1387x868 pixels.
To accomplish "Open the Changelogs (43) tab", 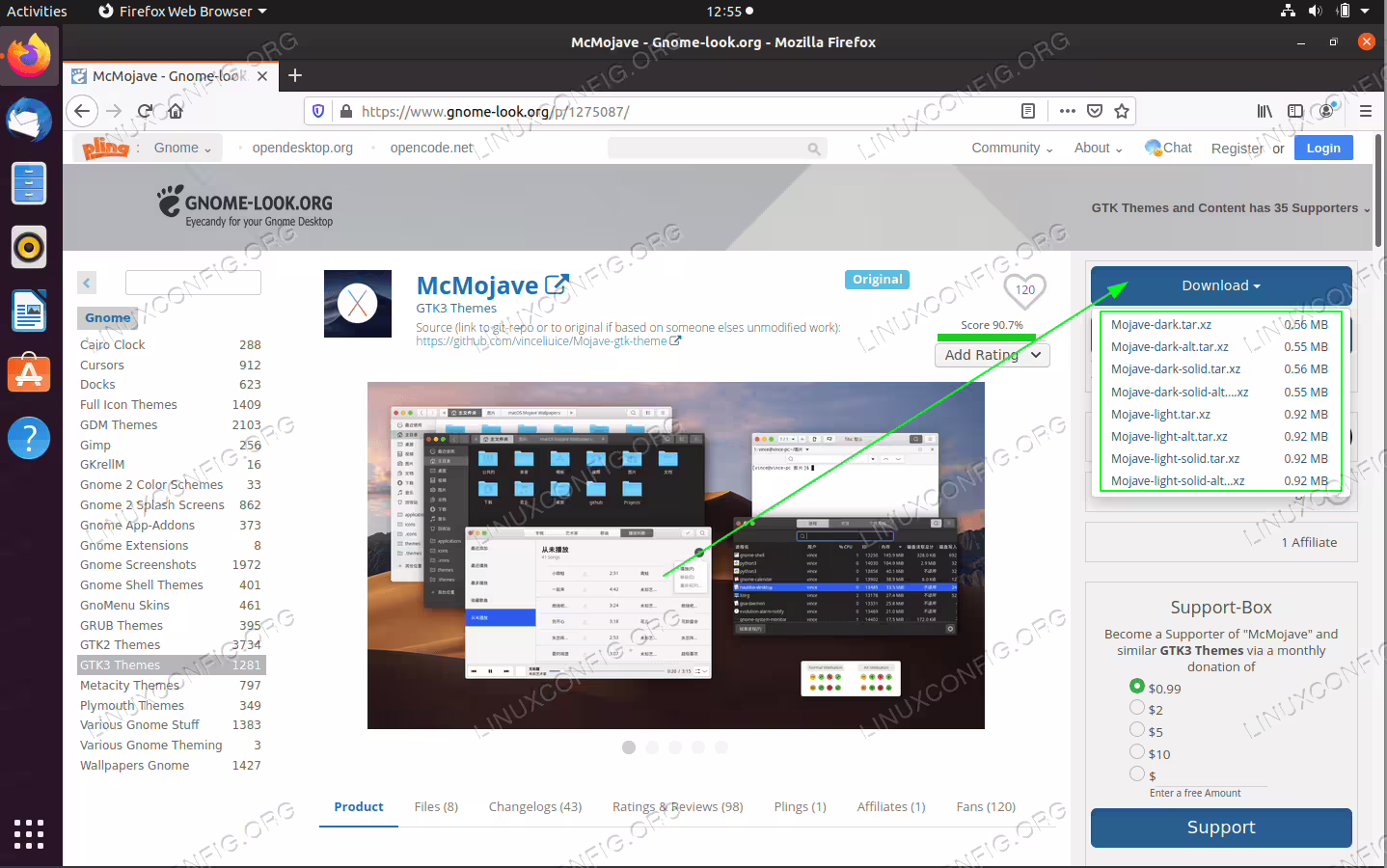I will point(535,807).
